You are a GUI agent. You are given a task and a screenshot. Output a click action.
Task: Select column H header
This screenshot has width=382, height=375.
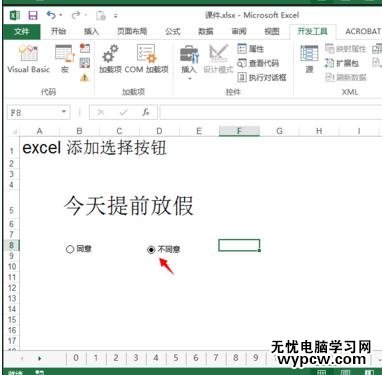[319, 131]
